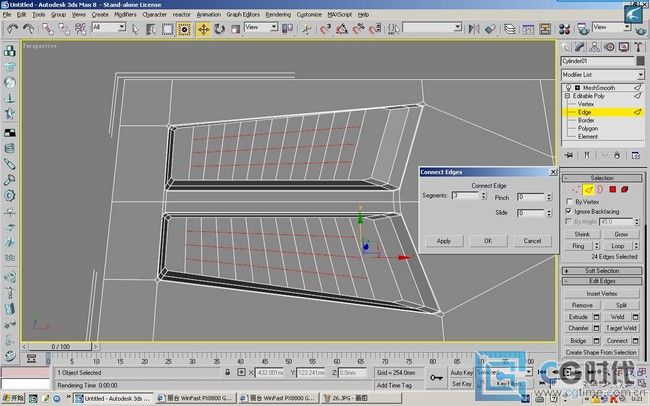
Task: Click the Rectangular Selection Region icon
Action: [167, 29]
